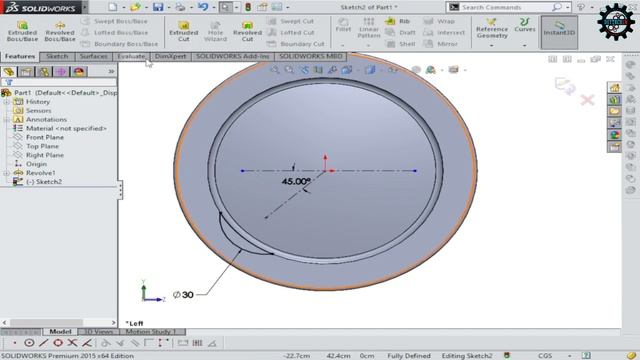Expand the Annotations folder node
This screenshot has width=640, height=360.
[6, 120]
